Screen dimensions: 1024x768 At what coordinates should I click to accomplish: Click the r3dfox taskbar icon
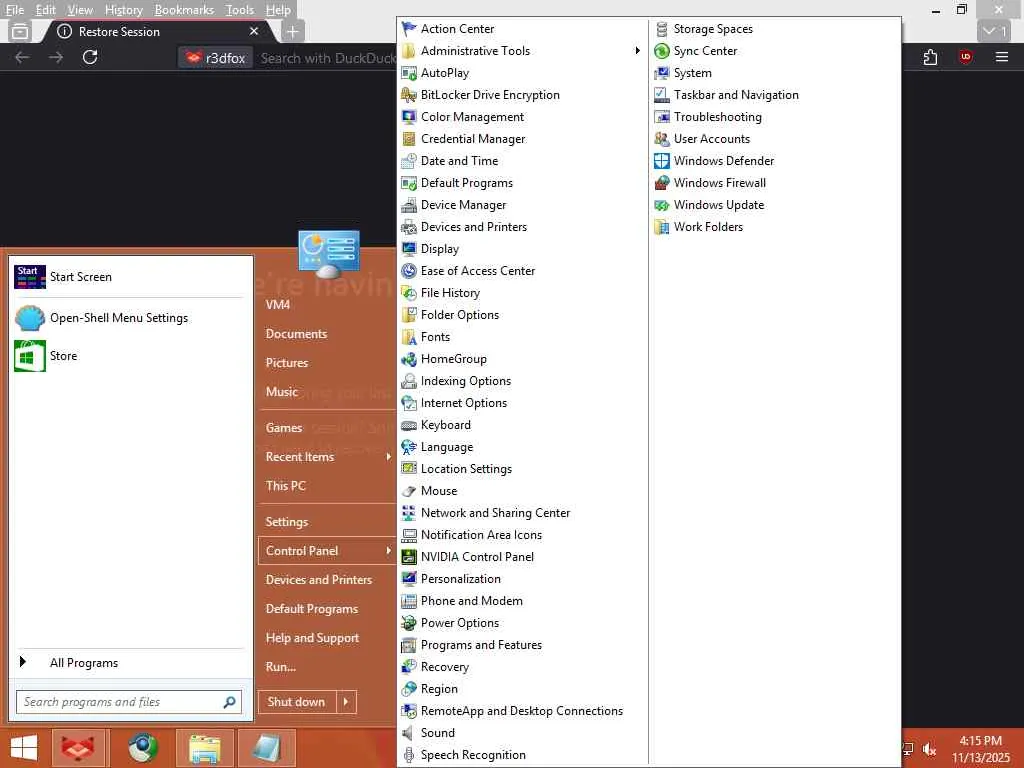(x=78, y=749)
